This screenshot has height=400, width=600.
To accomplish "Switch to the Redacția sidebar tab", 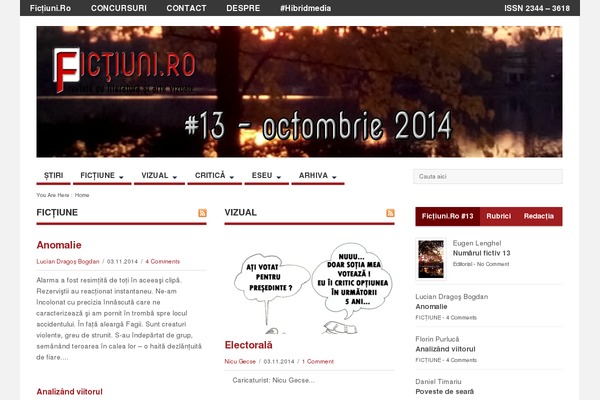I will pyautogui.click(x=539, y=216).
